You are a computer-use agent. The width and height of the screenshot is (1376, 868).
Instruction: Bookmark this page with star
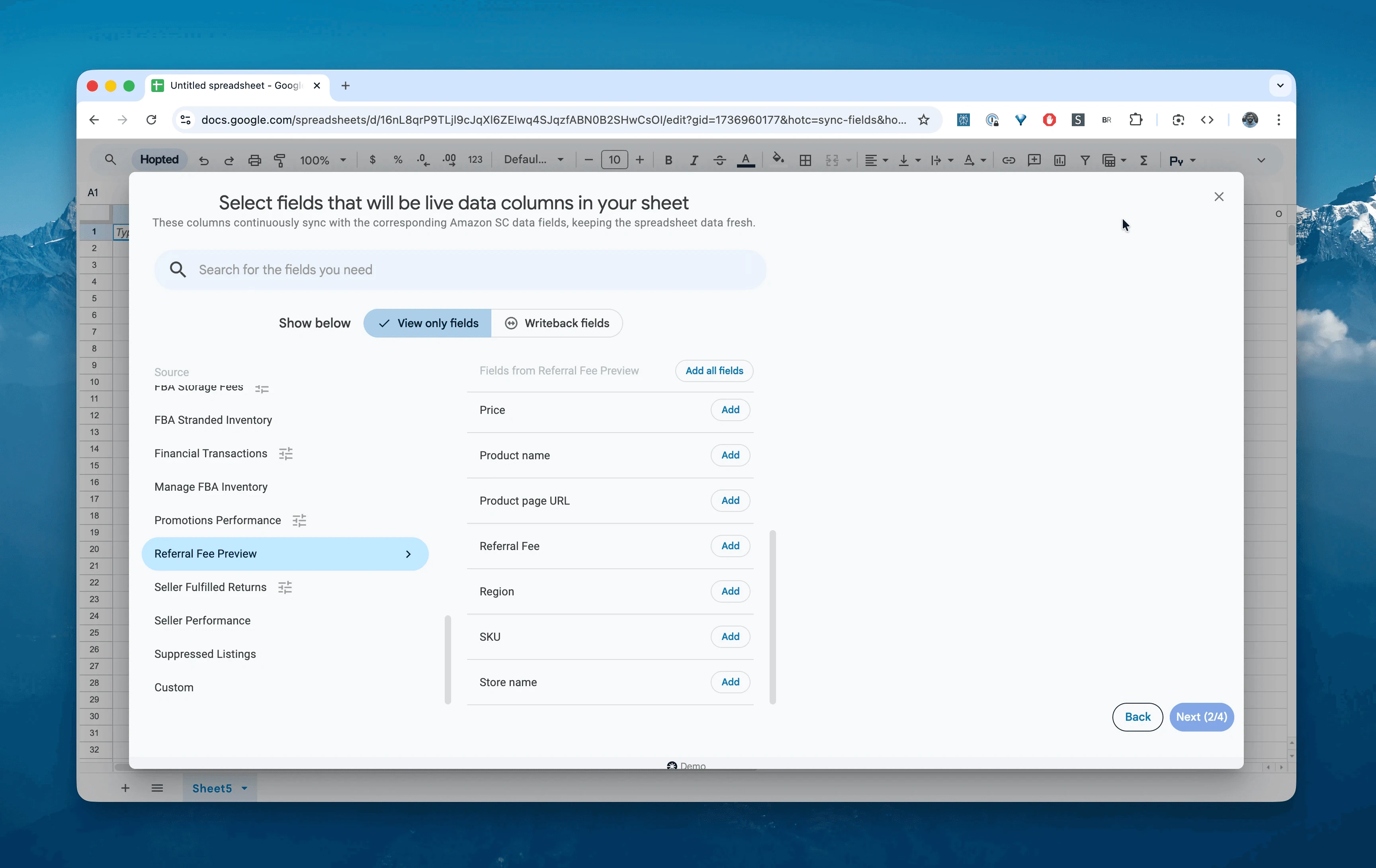pos(923,120)
